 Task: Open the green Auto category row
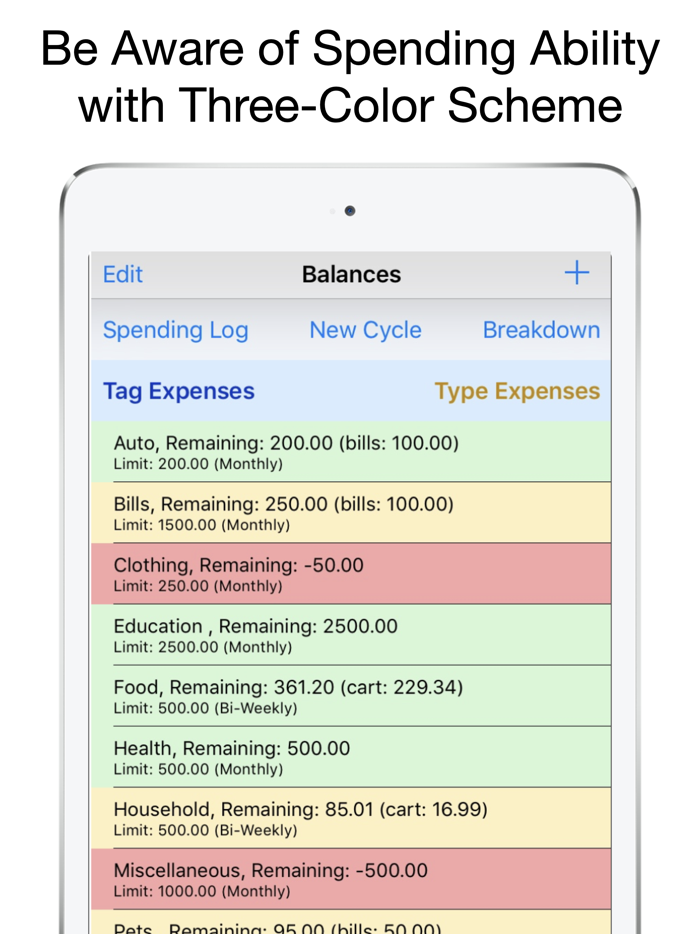click(x=350, y=452)
